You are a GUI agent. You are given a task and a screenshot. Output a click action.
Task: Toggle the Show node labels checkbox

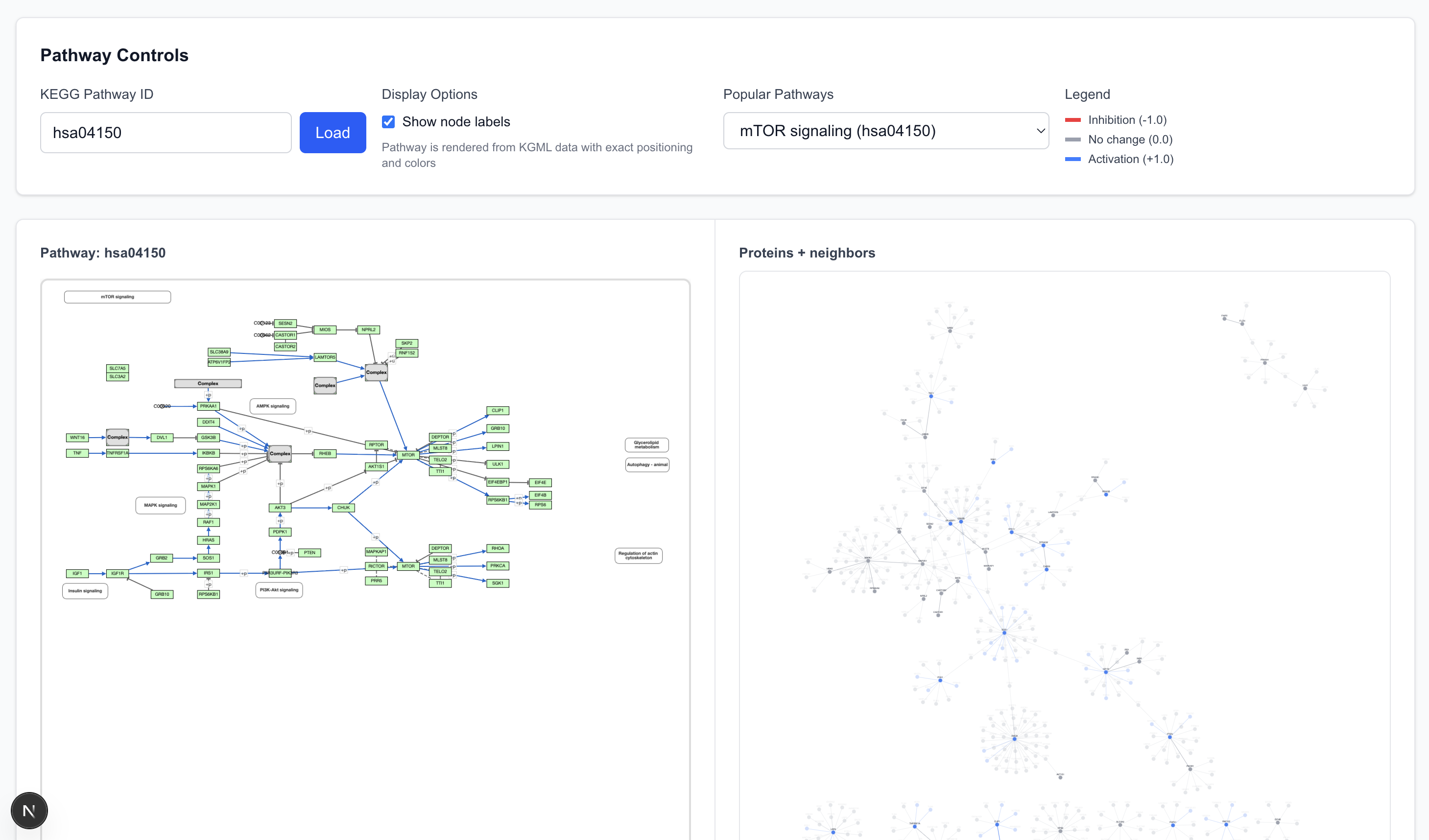pyautogui.click(x=388, y=122)
